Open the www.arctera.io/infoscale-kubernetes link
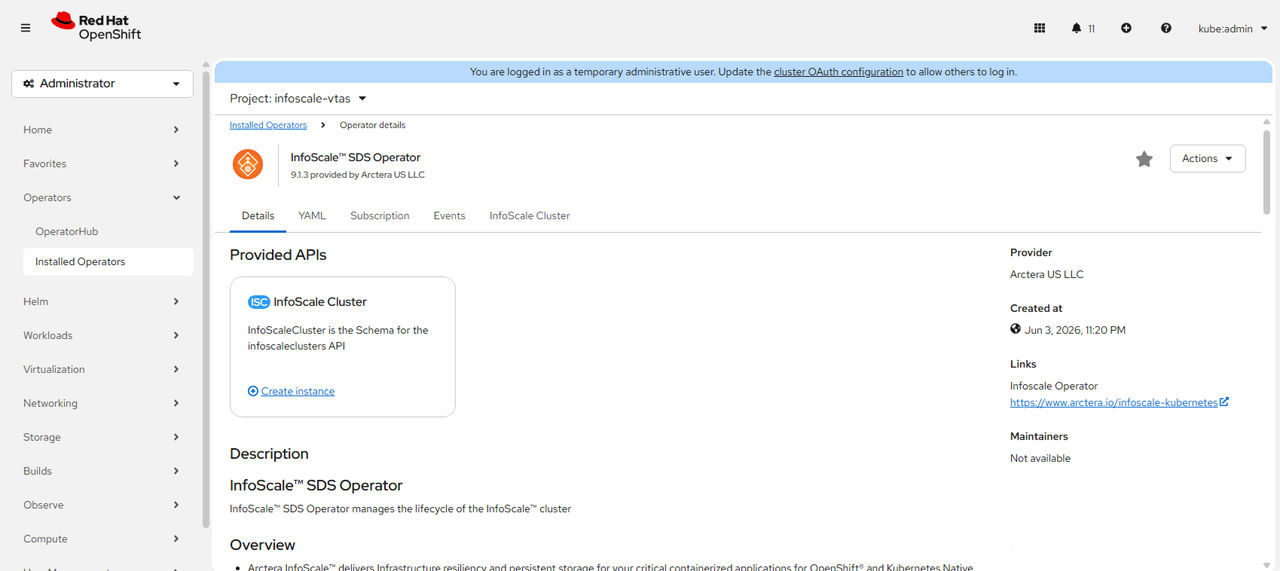This screenshot has width=1280, height=571. [x=1114, y=403]
